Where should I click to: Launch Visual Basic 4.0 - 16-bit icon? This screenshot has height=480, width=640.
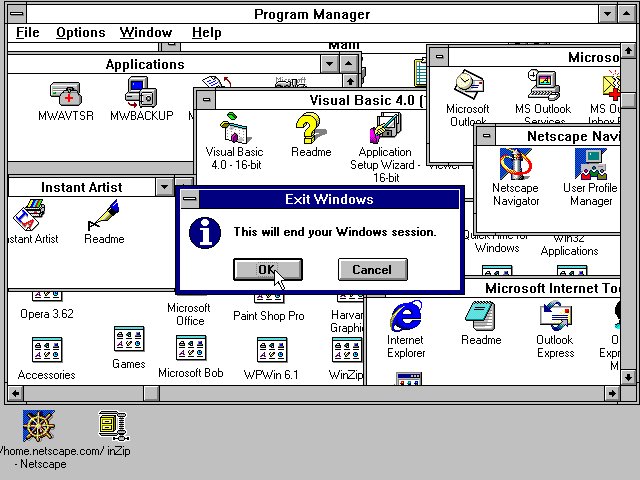pos(234,128)
